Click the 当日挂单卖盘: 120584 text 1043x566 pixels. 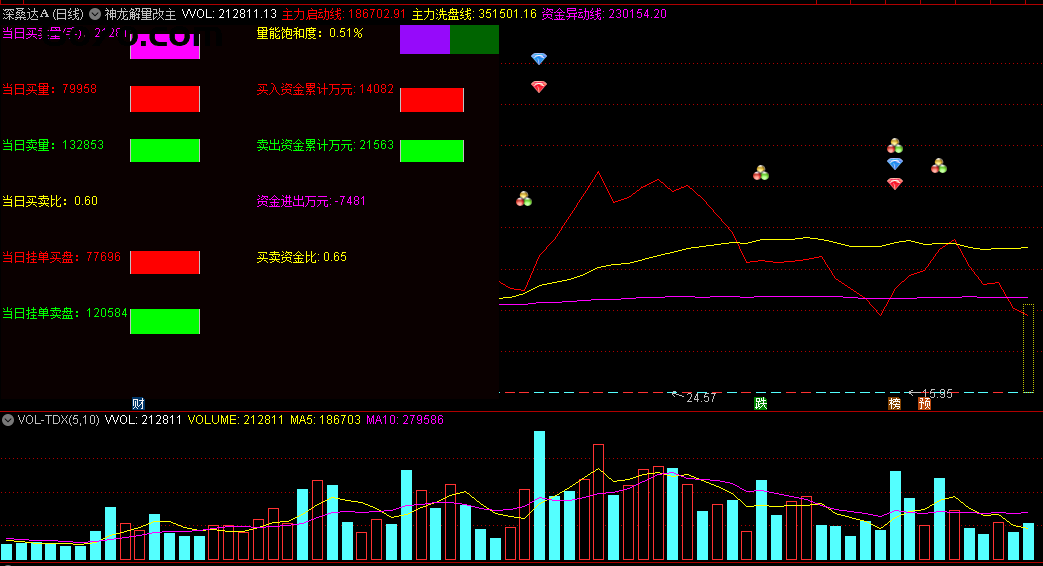pyautogui.click(x=65, y=313)
